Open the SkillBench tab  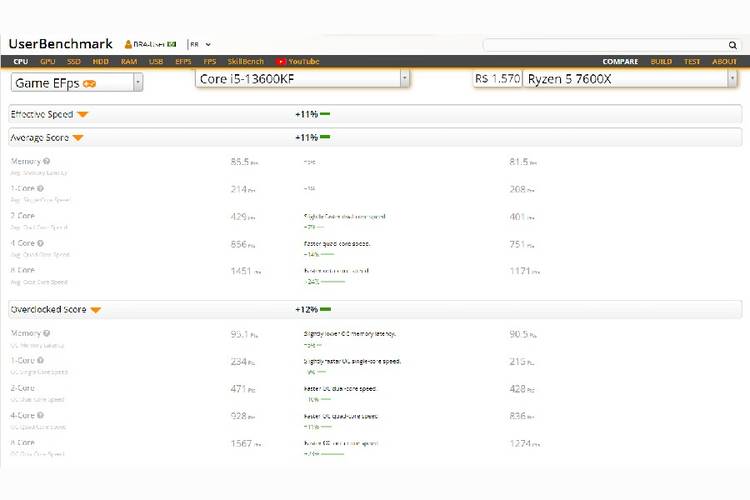pyautogui.click(x=245, y=61)
